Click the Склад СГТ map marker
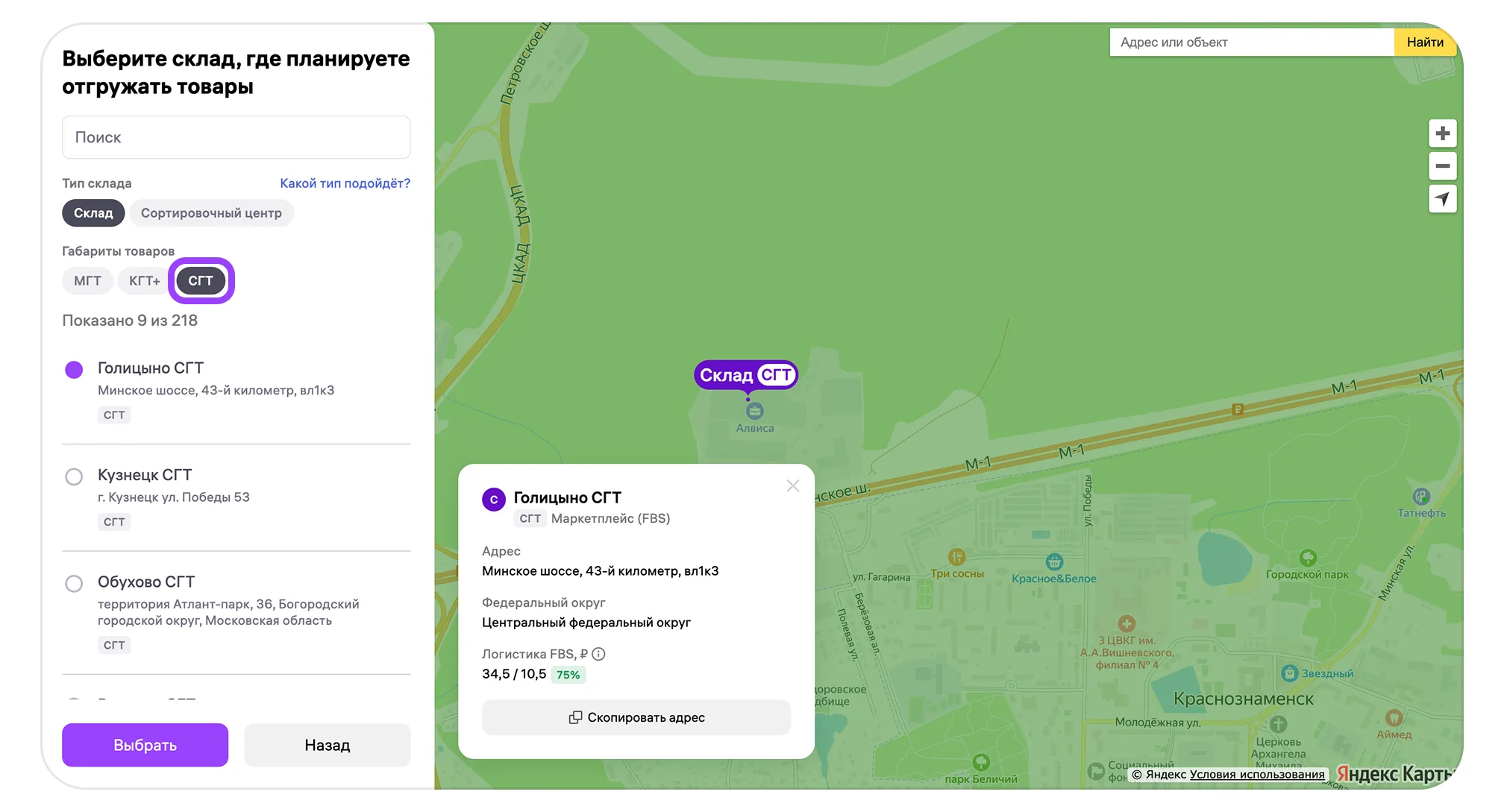 click(x=745, y=375)
